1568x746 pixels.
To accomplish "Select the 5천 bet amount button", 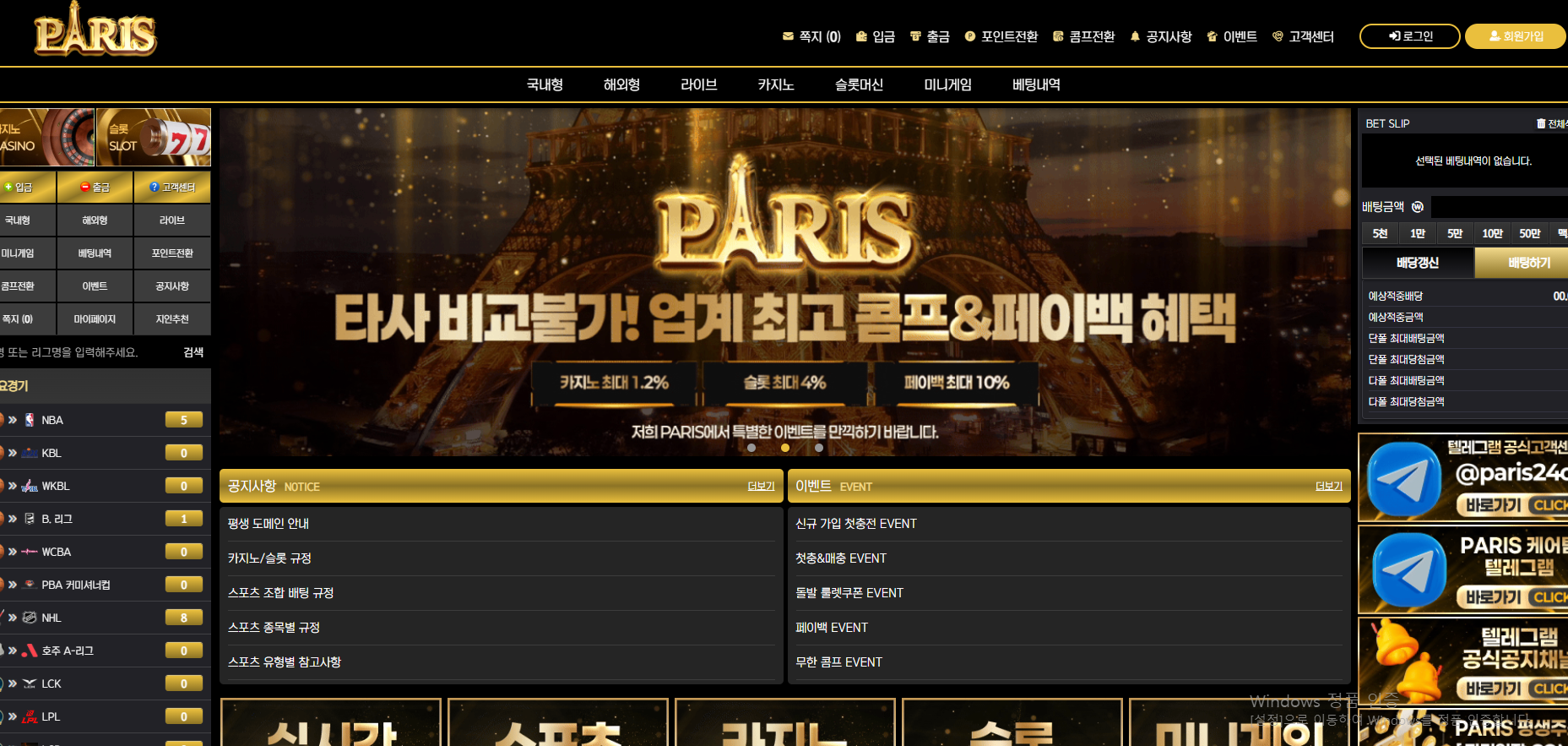I will [x=1380, y=233].
